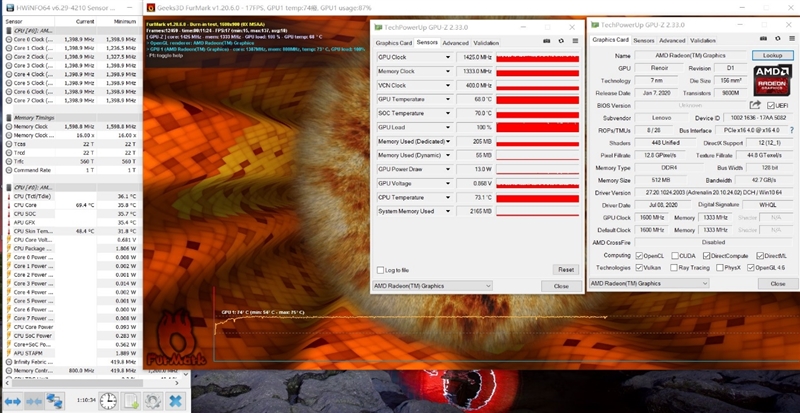This screenshot has width=800, height=413.
Task: Start HWiNFO logging with document icon
Action: [131, 401]
